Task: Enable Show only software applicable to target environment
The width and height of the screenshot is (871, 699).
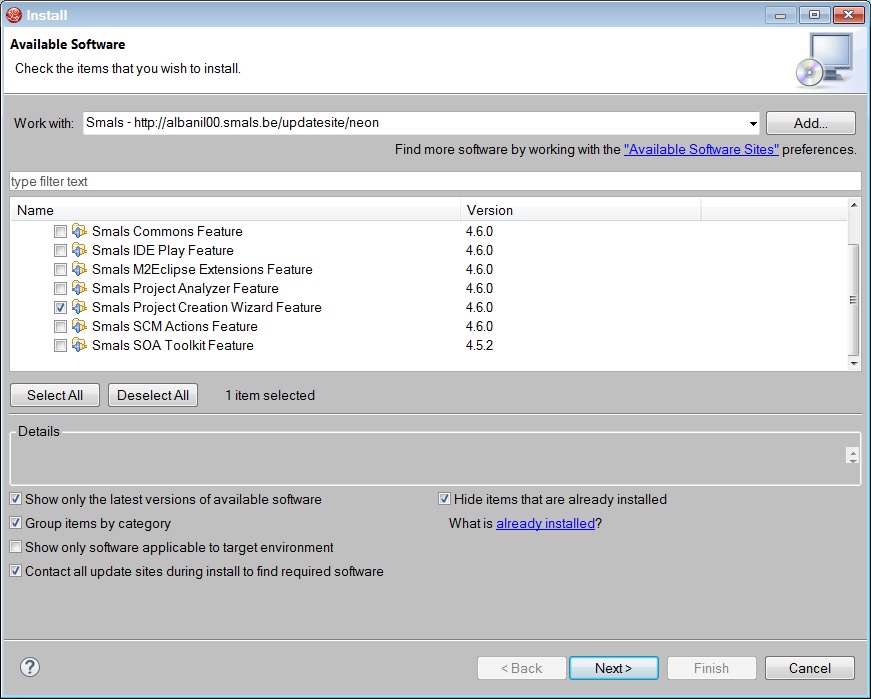Action: tap(16, 547)
